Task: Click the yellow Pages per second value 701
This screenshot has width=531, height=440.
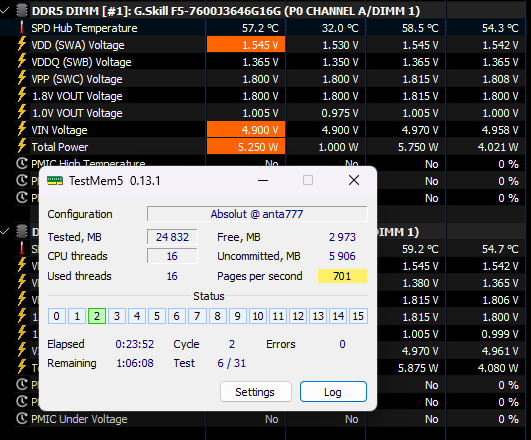Action: pos(342,276)
